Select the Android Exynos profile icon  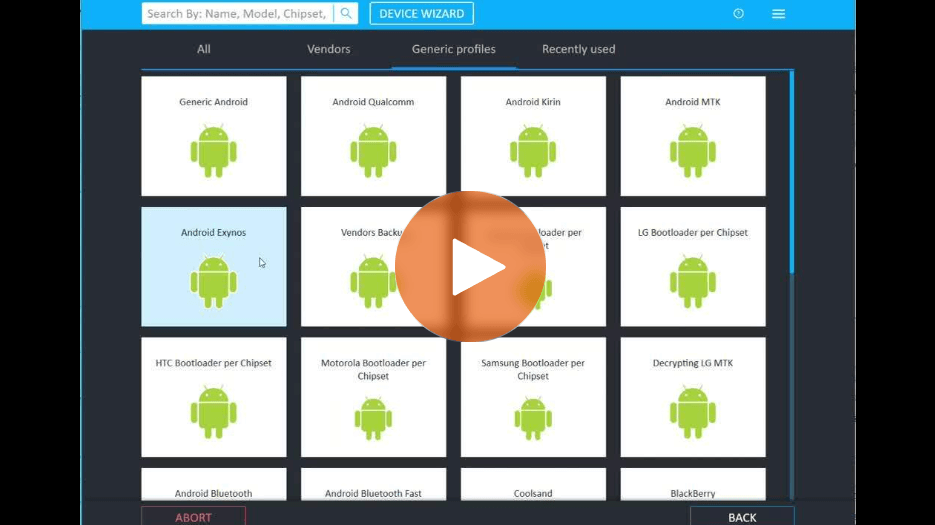click(213, 282)
